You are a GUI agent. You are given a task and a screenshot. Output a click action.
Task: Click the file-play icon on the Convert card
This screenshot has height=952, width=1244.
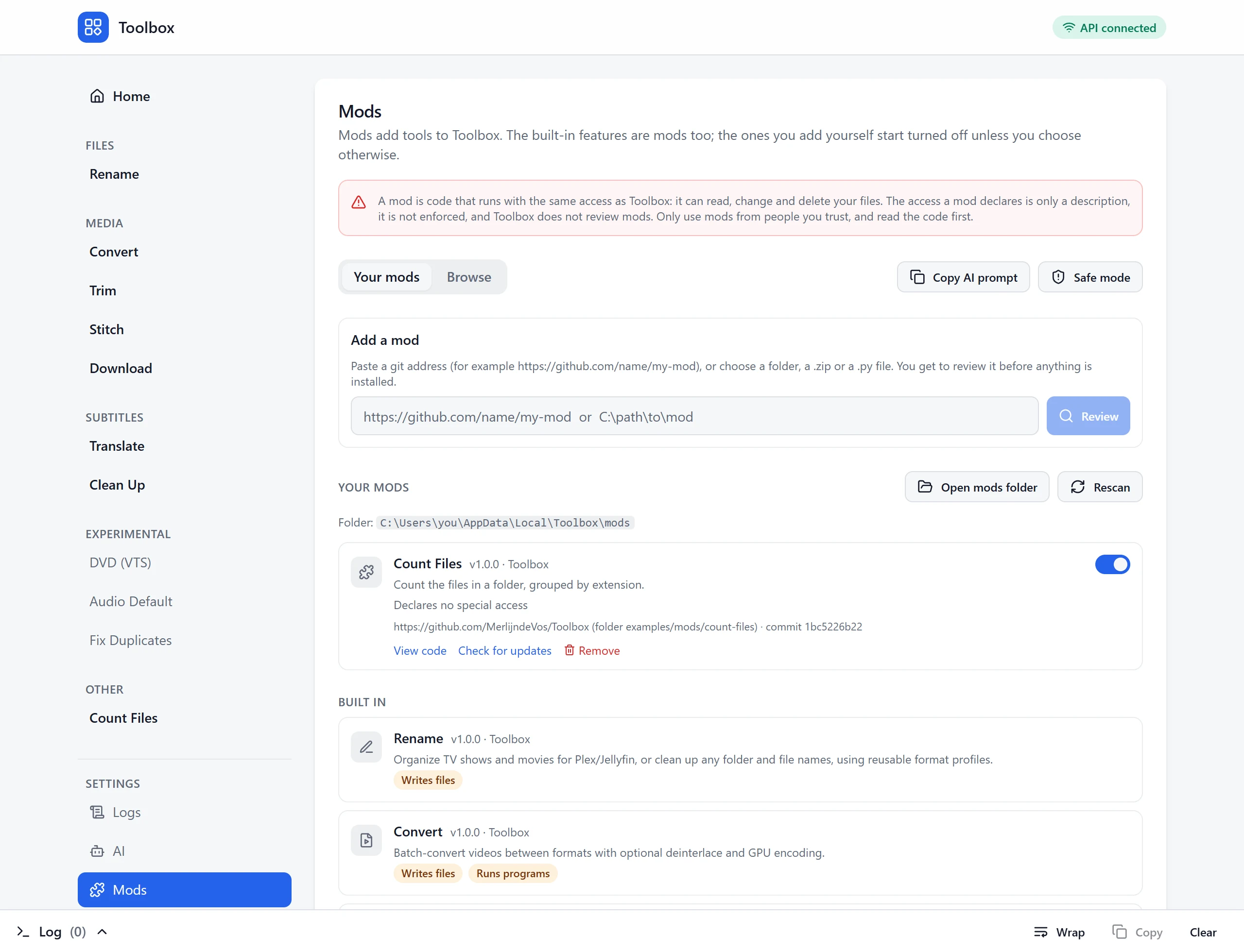(x=366, y=840)
